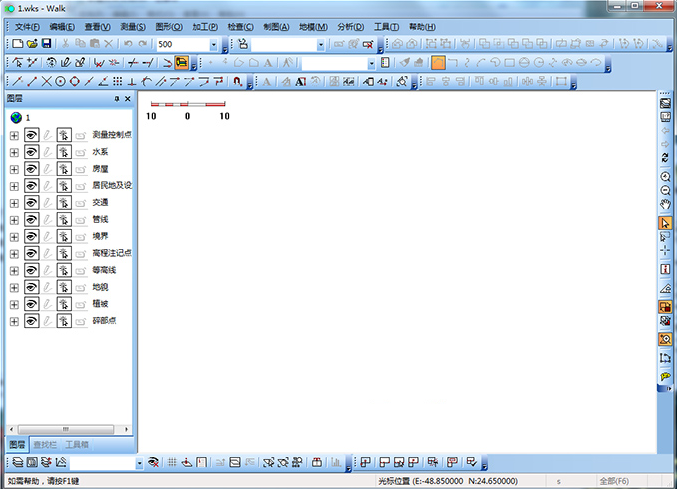677x489 pixels.
Task: Select the text annotation A tool
Action: (268, 63)
